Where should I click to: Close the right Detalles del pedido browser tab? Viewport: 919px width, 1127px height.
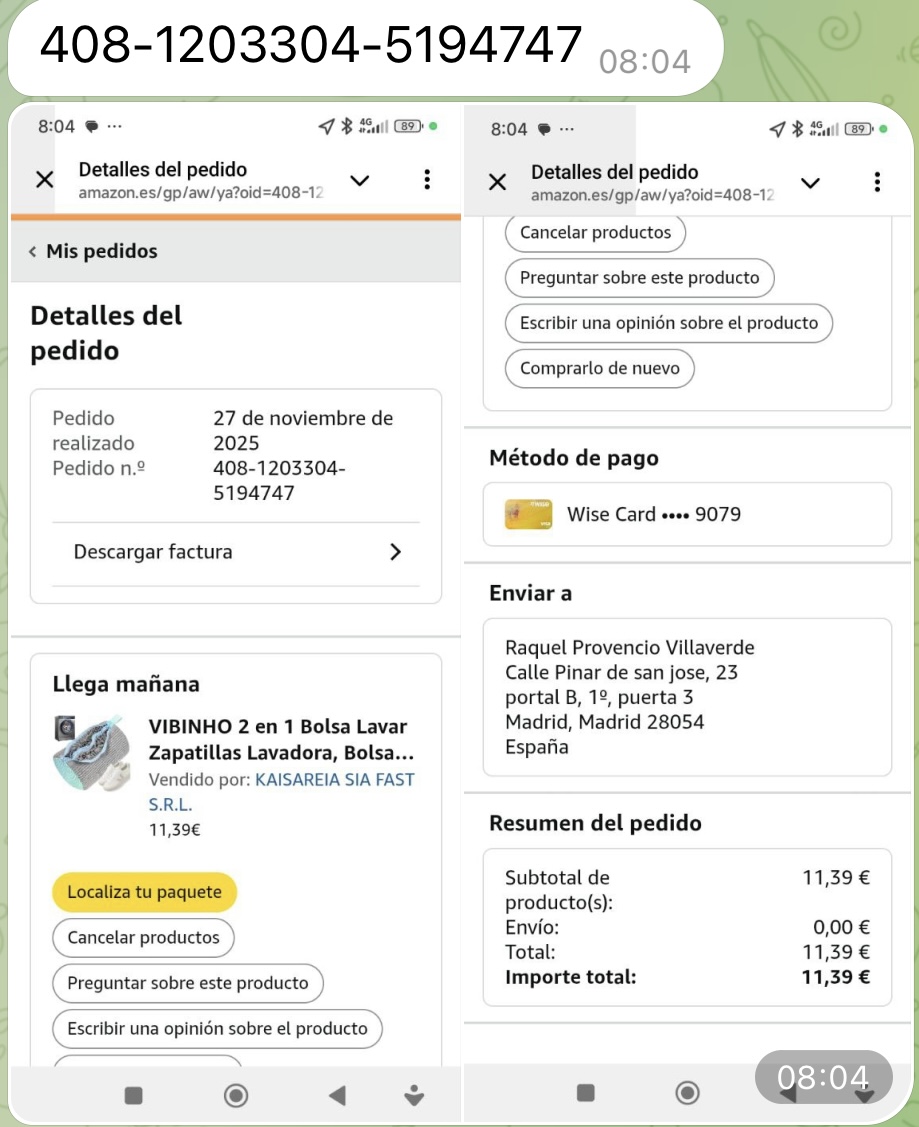497,182
